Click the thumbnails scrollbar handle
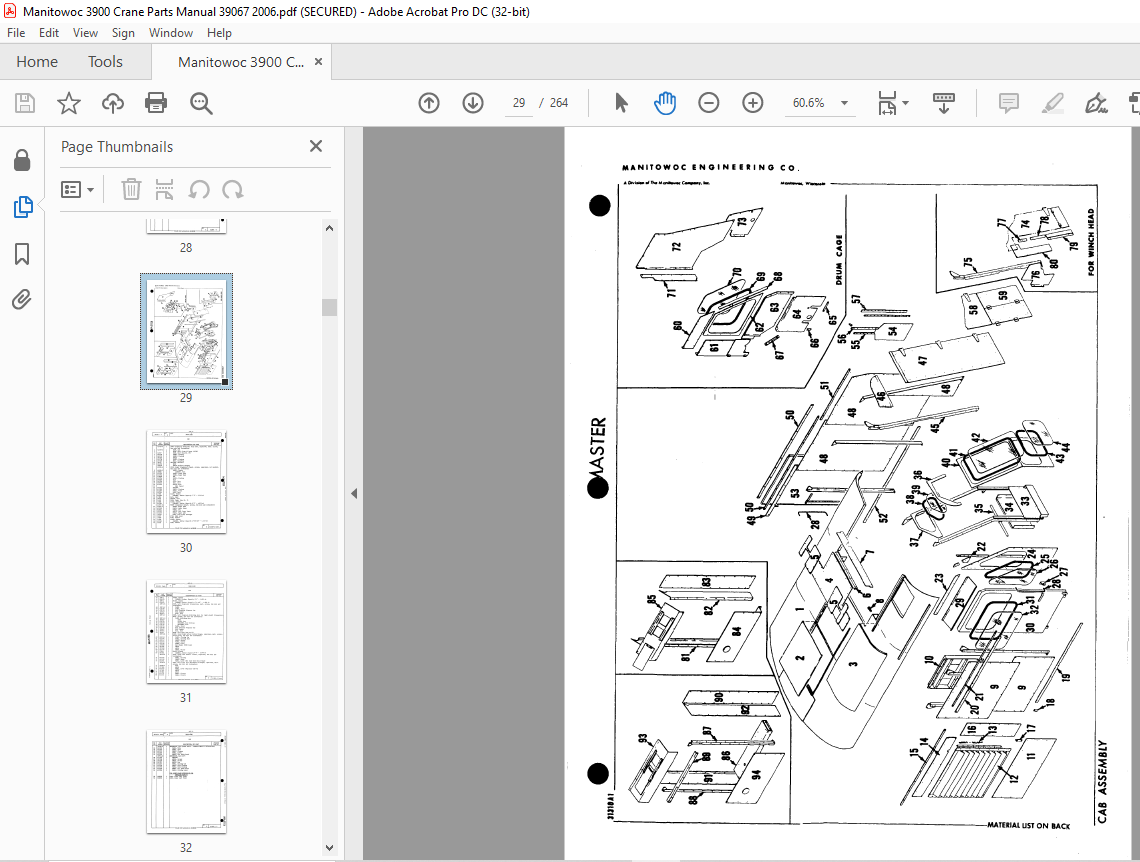This screenshot has width=1140, height=862. (x=329, y=307)
